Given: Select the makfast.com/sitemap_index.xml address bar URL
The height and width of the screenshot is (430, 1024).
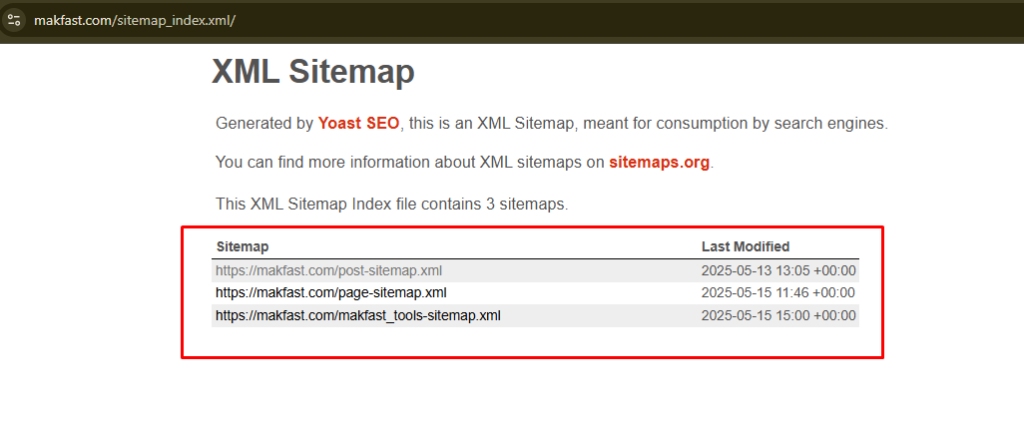Looking at the screenshot, I should point(134,20).
